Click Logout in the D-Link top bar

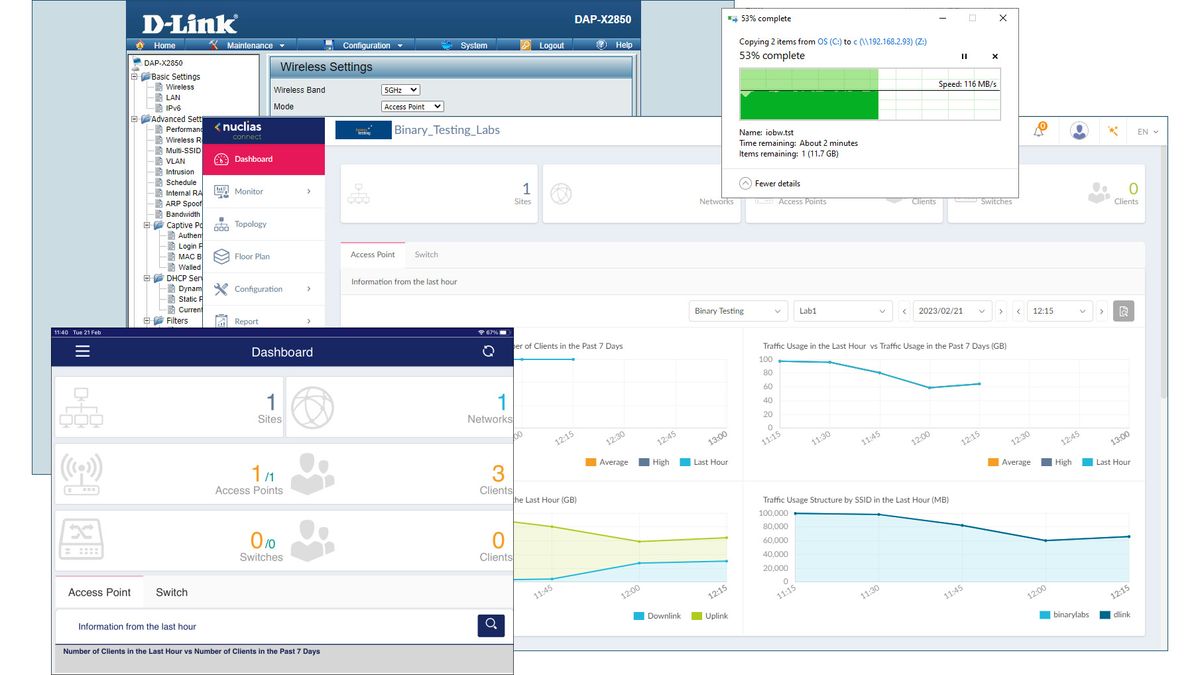(x=543, y=45)
